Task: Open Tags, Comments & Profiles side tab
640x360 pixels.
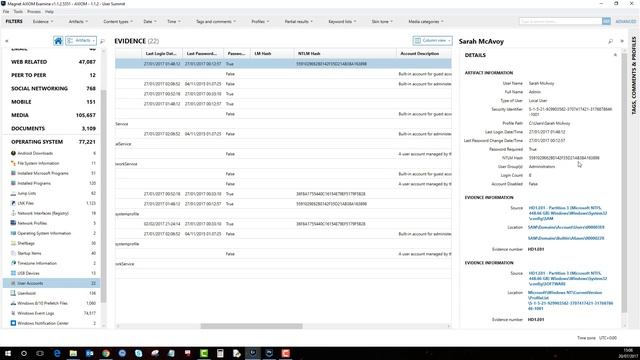Action: tap(634, 76)
